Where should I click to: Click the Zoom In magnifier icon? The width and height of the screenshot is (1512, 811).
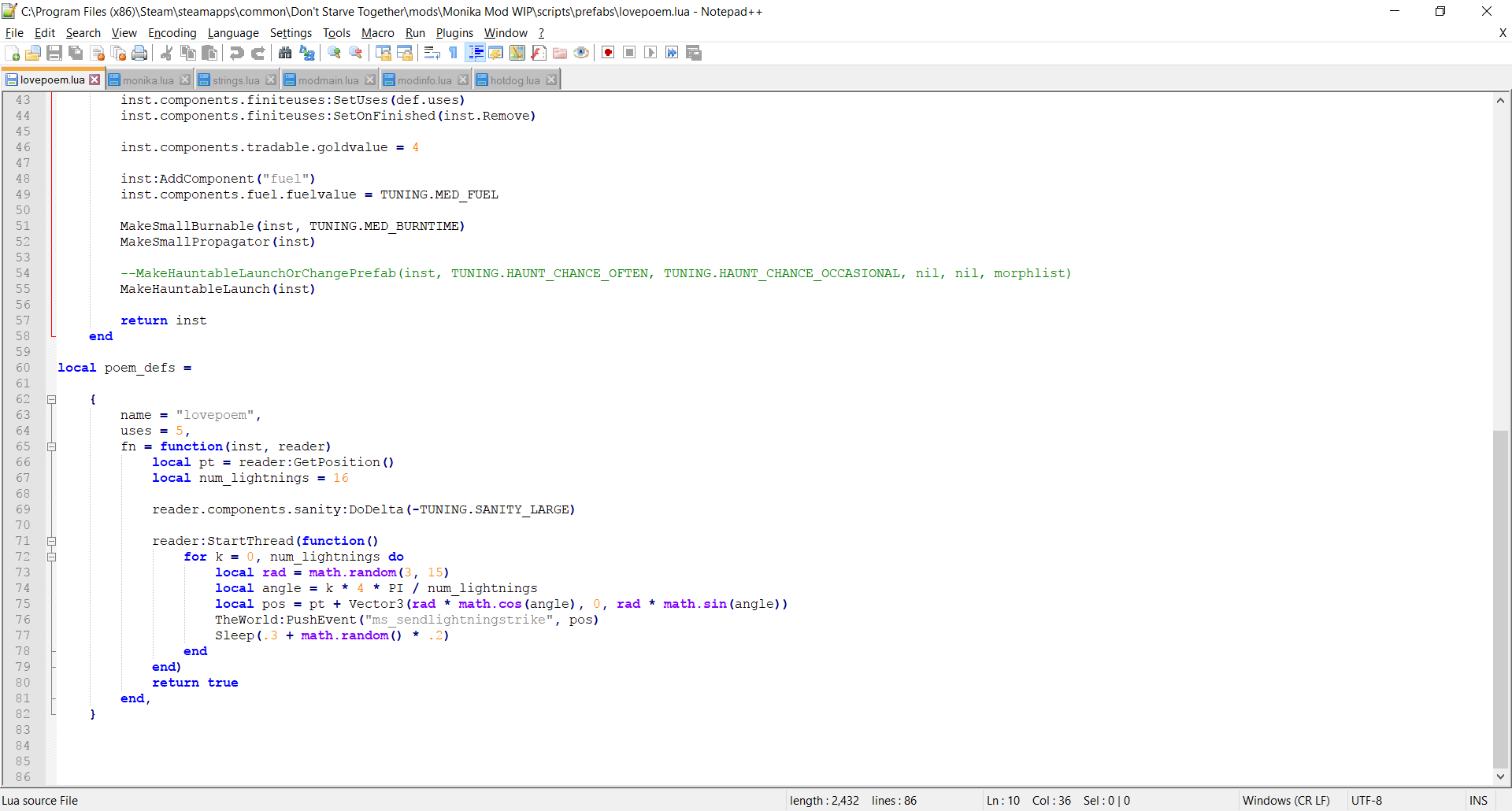click(x=335, y=53)
